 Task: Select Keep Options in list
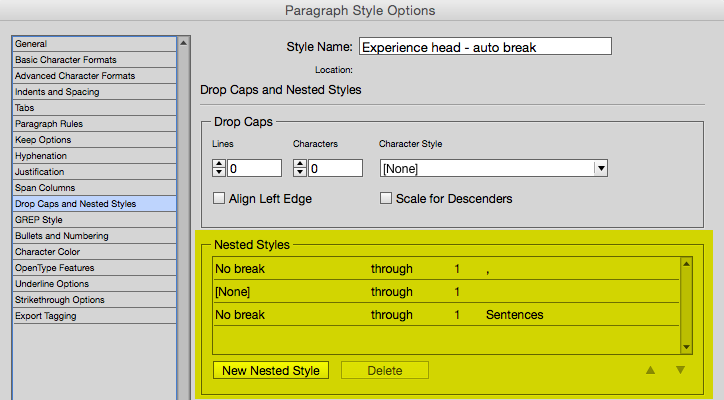coord(95,139)
